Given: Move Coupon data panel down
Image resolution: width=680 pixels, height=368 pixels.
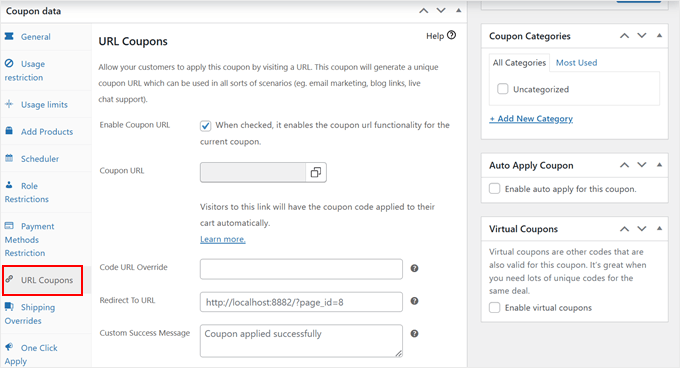Looking at the screenshot, I should (x=441, y=11).
